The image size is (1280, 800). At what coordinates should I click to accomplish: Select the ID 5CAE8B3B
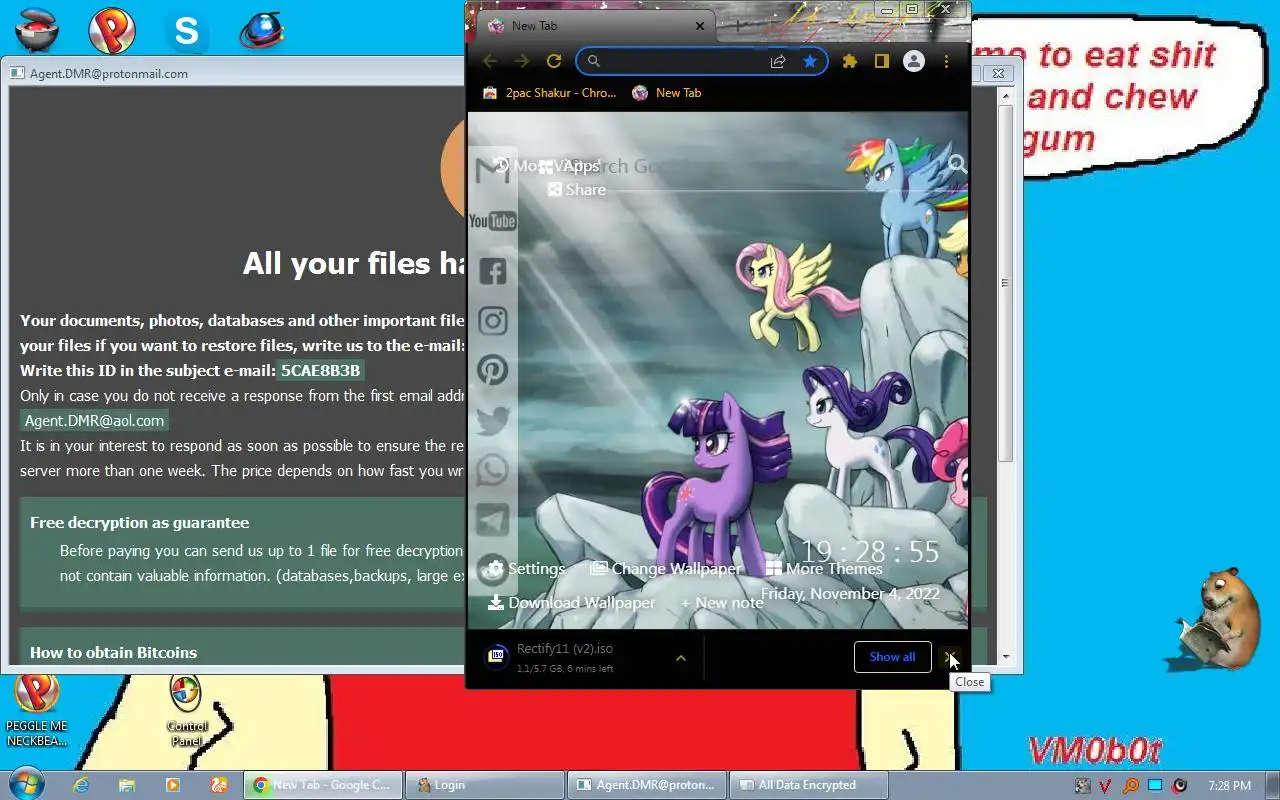[x=320, y=371]
